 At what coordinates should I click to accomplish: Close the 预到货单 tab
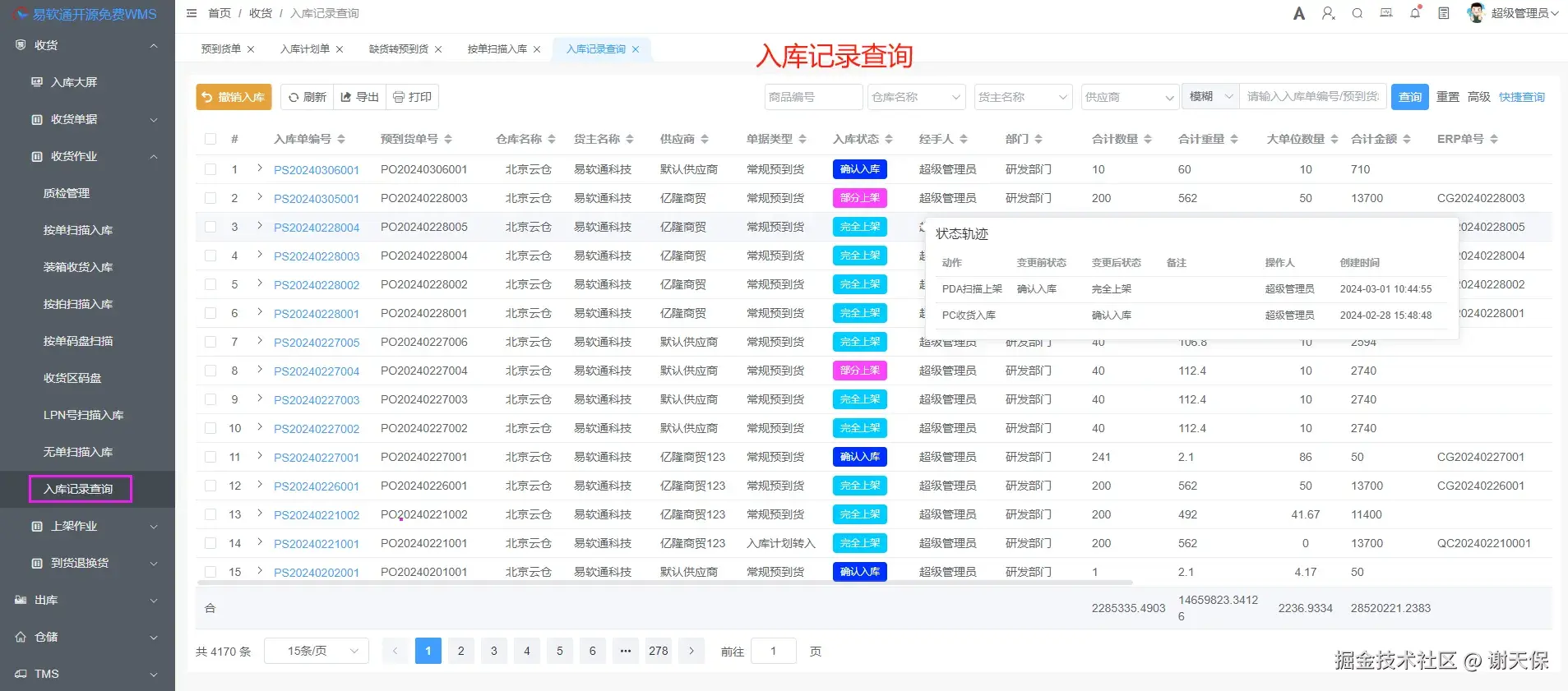251,49
